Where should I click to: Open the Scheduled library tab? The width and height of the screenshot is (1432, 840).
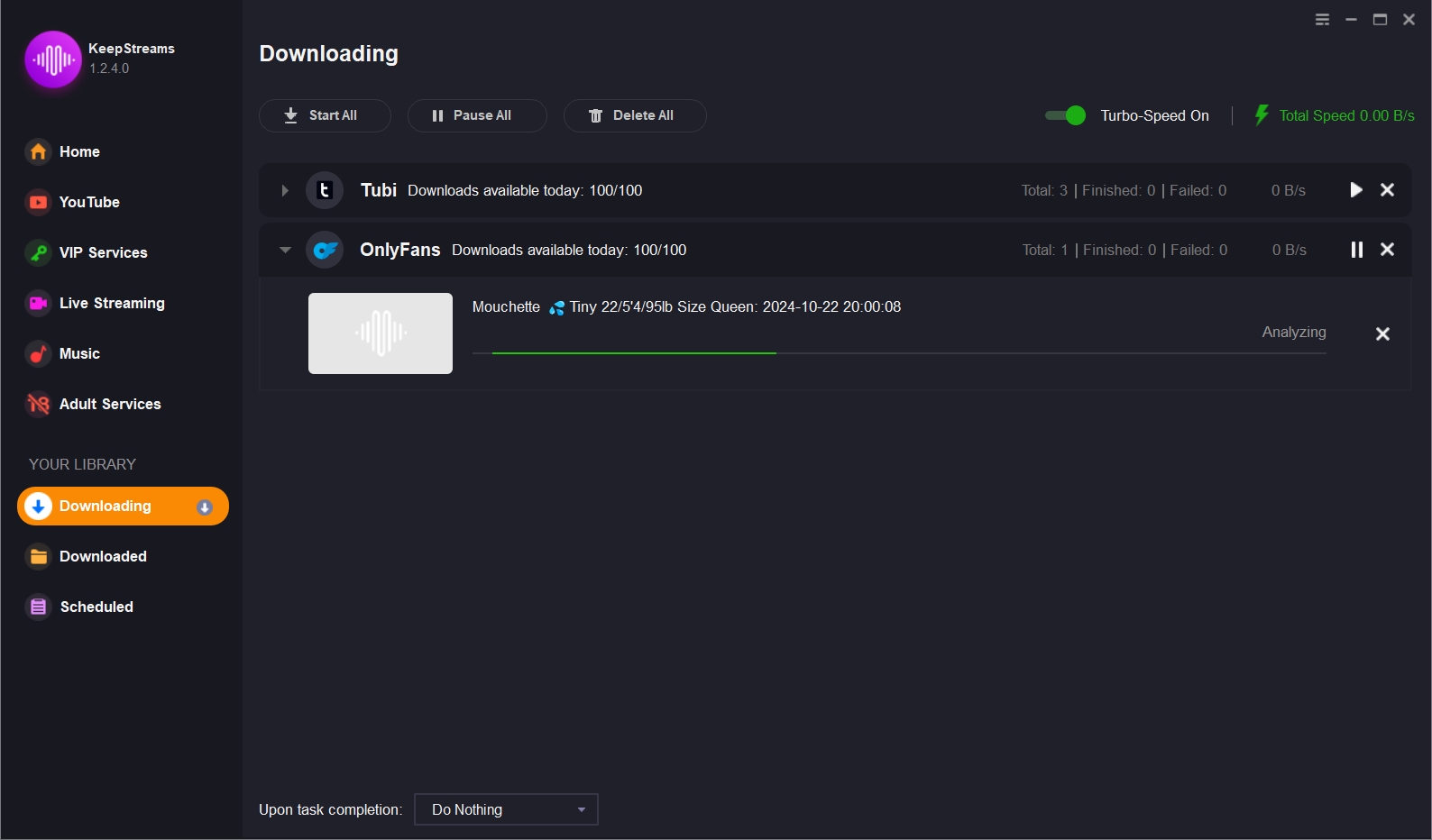point(96,607)
